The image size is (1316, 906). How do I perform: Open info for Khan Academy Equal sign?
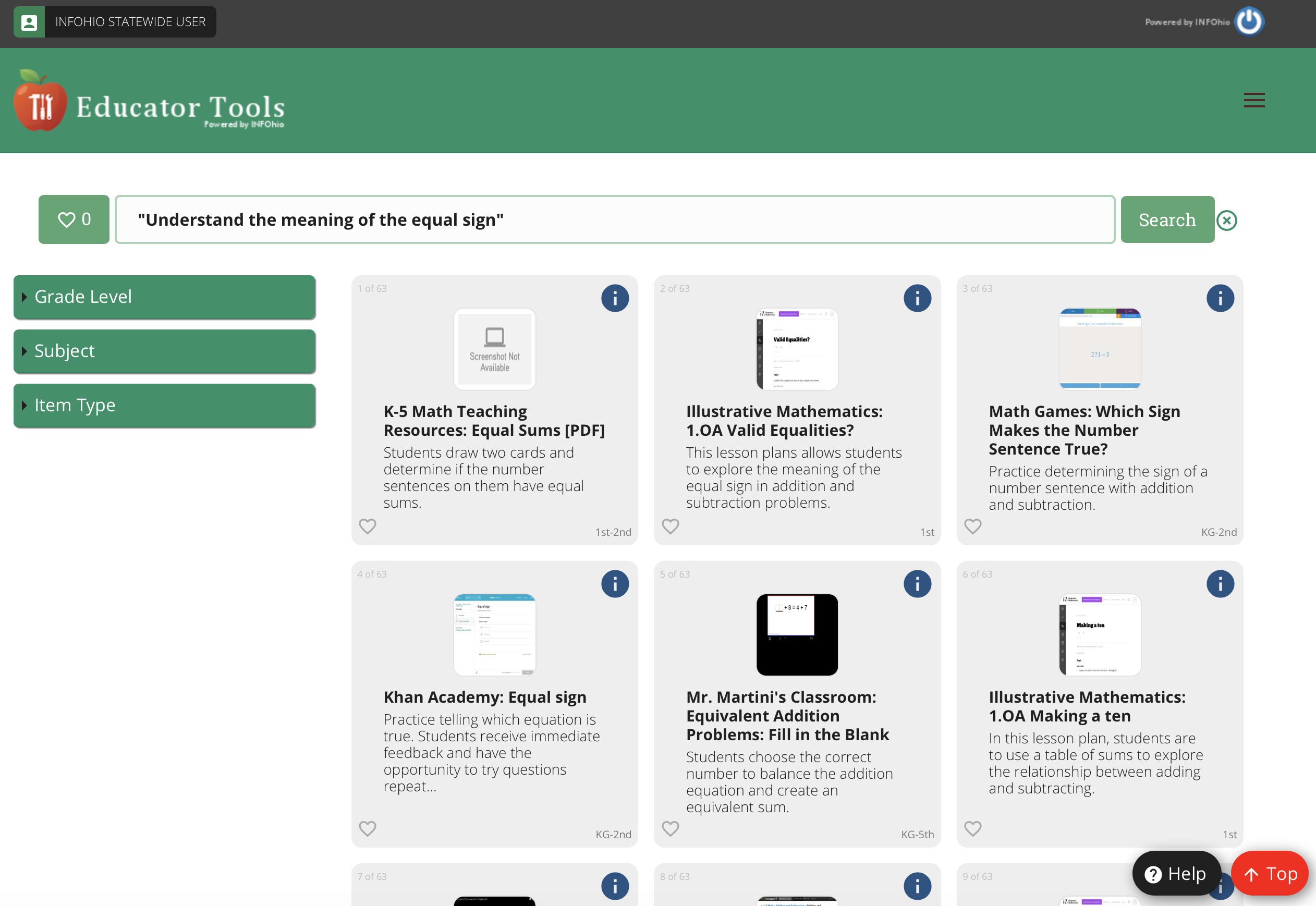(615, 583)
